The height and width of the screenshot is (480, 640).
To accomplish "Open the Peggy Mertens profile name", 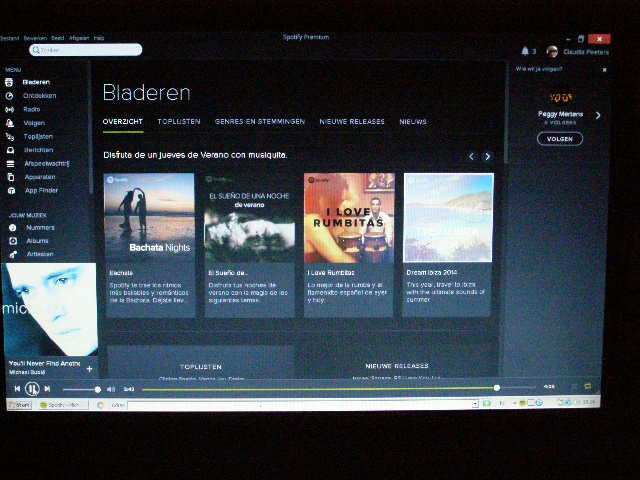I will (560, 114).
